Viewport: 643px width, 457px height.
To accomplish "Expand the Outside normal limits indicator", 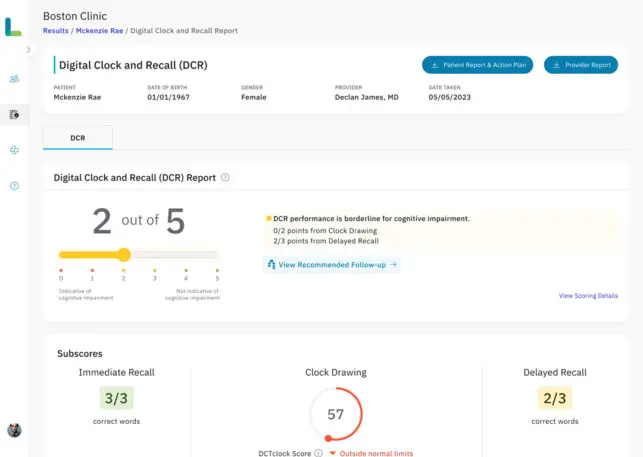I will 370,453.
